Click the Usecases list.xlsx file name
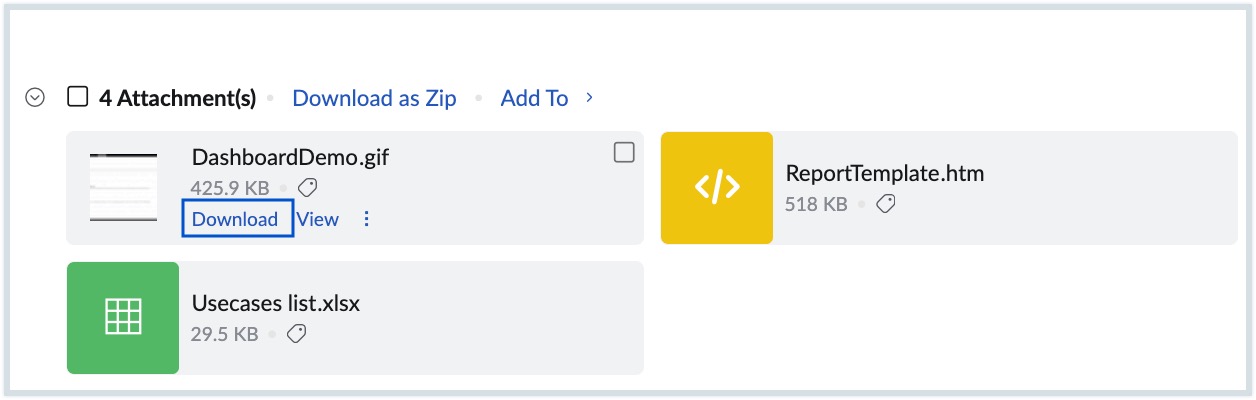The width and height of the screenshot is (1256, 400). tap(275, 304)
